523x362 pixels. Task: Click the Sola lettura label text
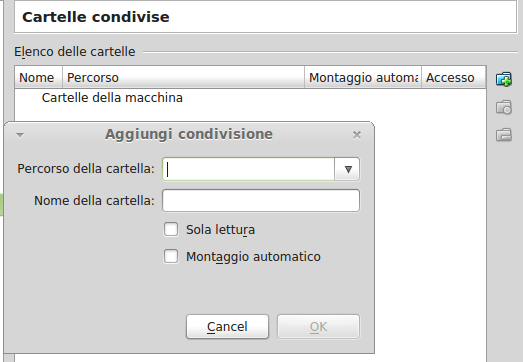point(220,230)
